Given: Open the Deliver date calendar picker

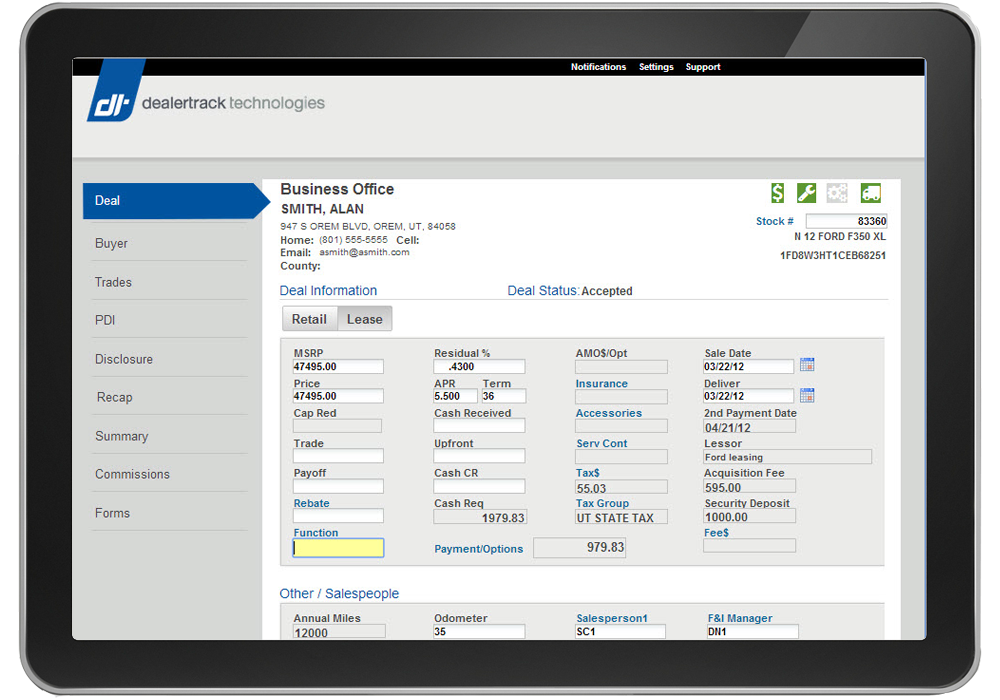Looking at the screenshot, I should coord(807,395).
